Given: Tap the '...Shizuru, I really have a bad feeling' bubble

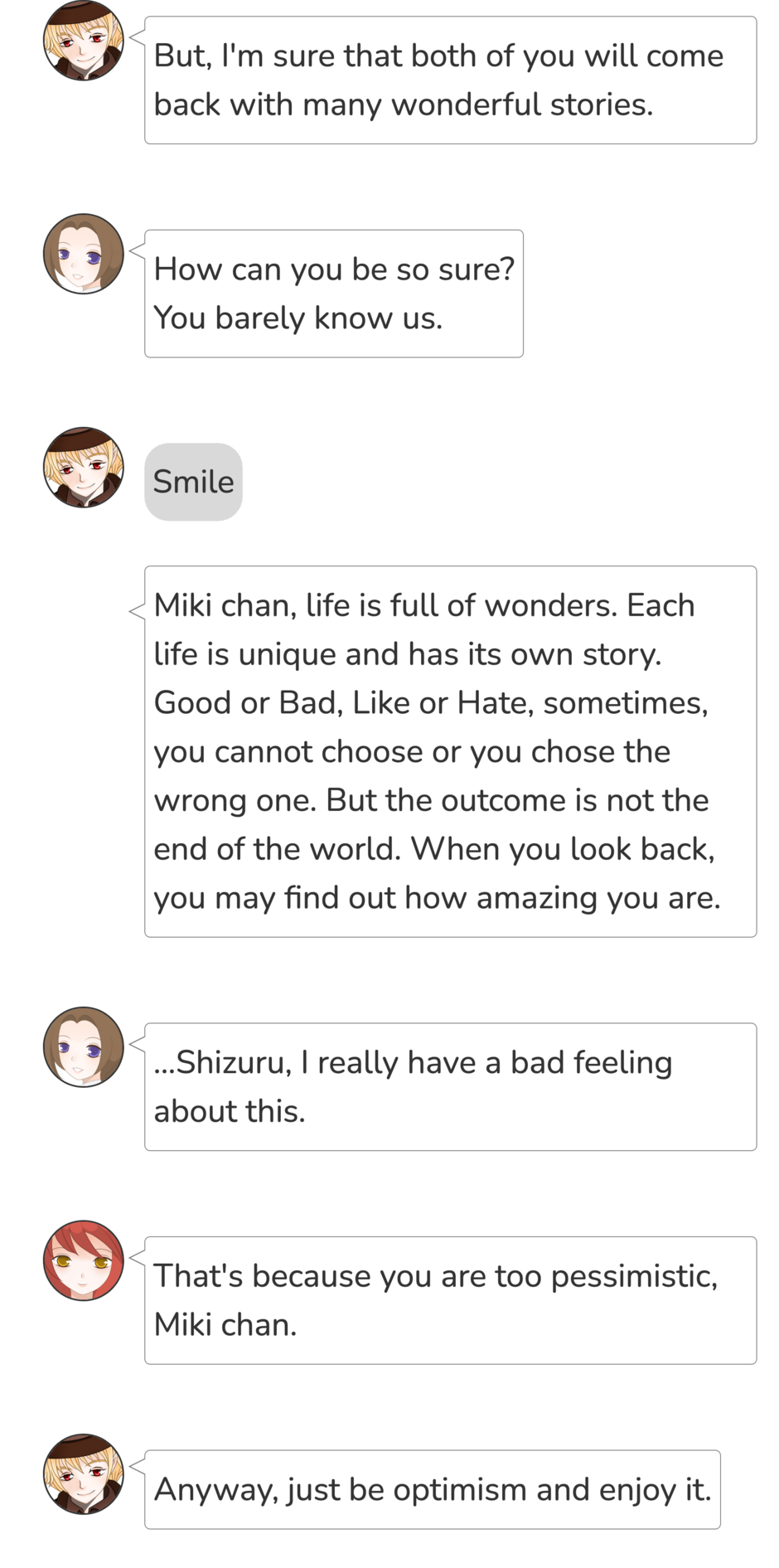Looking at the screenshot, I should tap(450, 1086).
